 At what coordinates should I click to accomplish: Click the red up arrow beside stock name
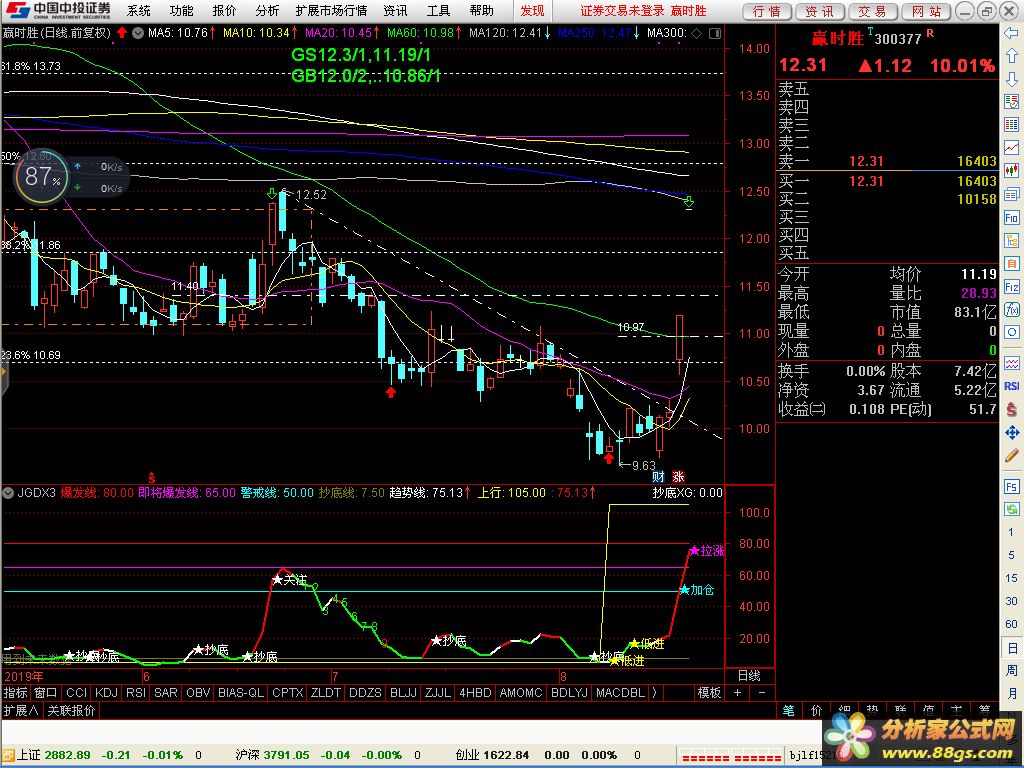(122, 33)
